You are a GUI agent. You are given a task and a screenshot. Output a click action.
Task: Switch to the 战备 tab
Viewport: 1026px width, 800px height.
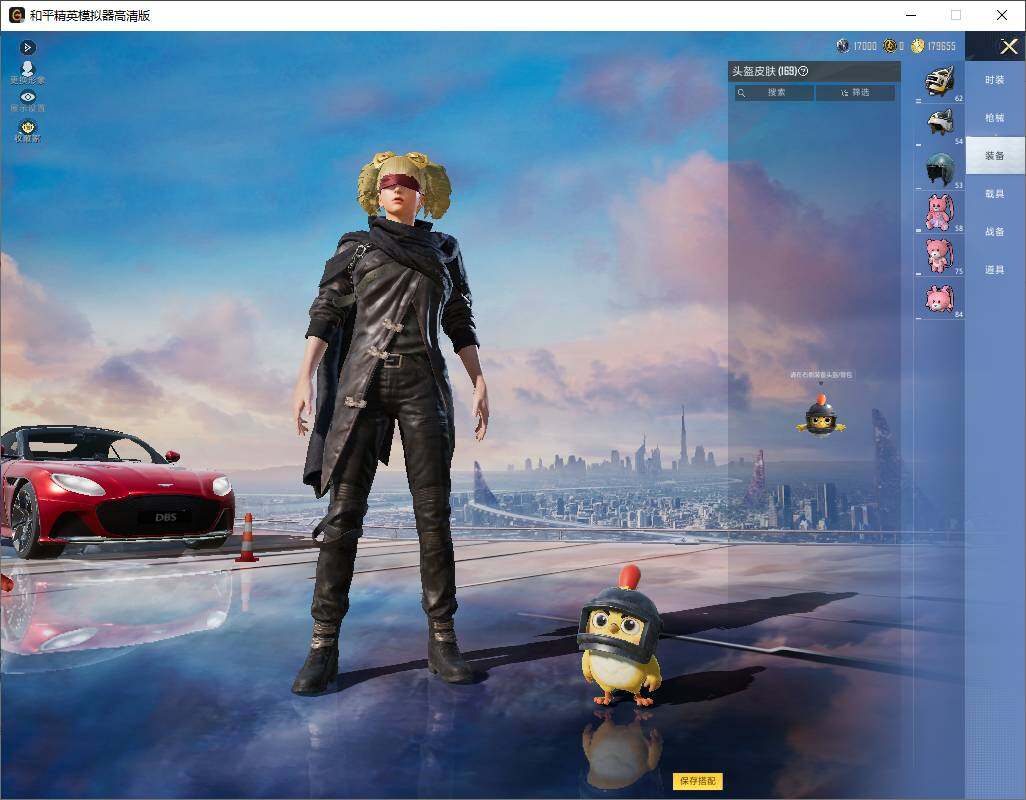995,232
